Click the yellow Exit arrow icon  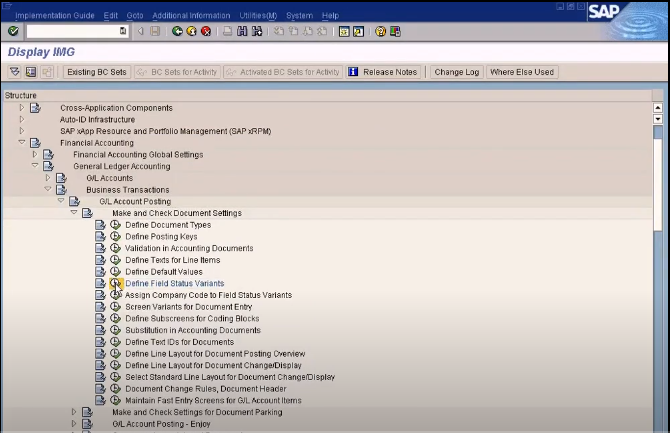click(x=192, y=31)
